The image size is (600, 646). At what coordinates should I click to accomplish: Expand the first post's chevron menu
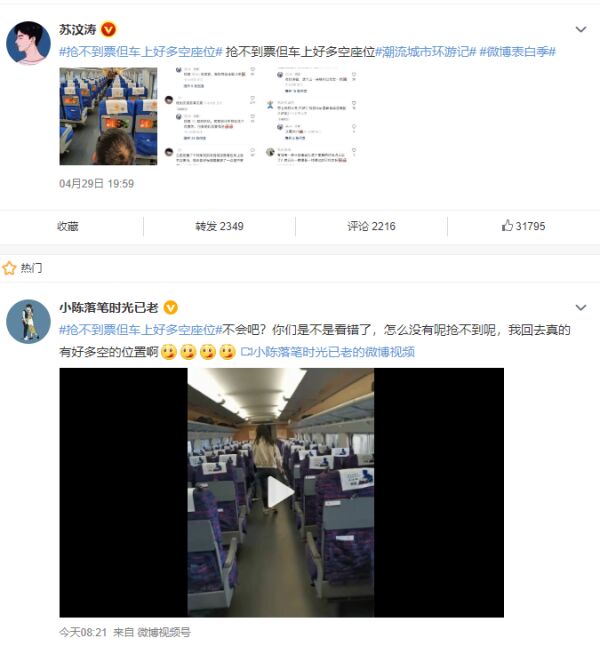[581, 29]
